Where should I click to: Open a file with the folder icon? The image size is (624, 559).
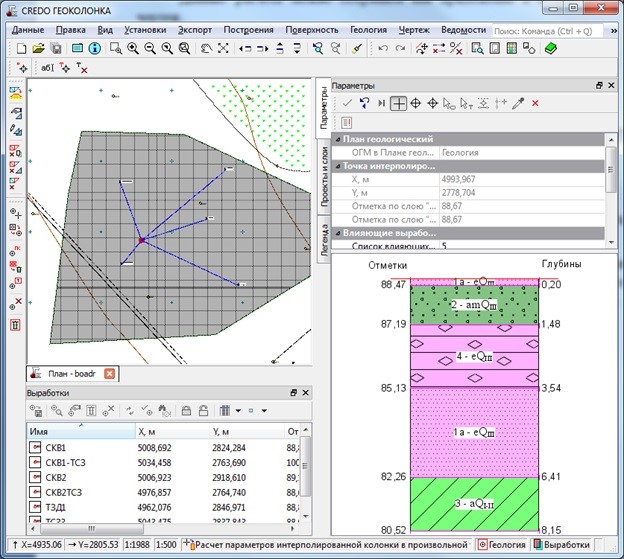click(x=38, y=49)
